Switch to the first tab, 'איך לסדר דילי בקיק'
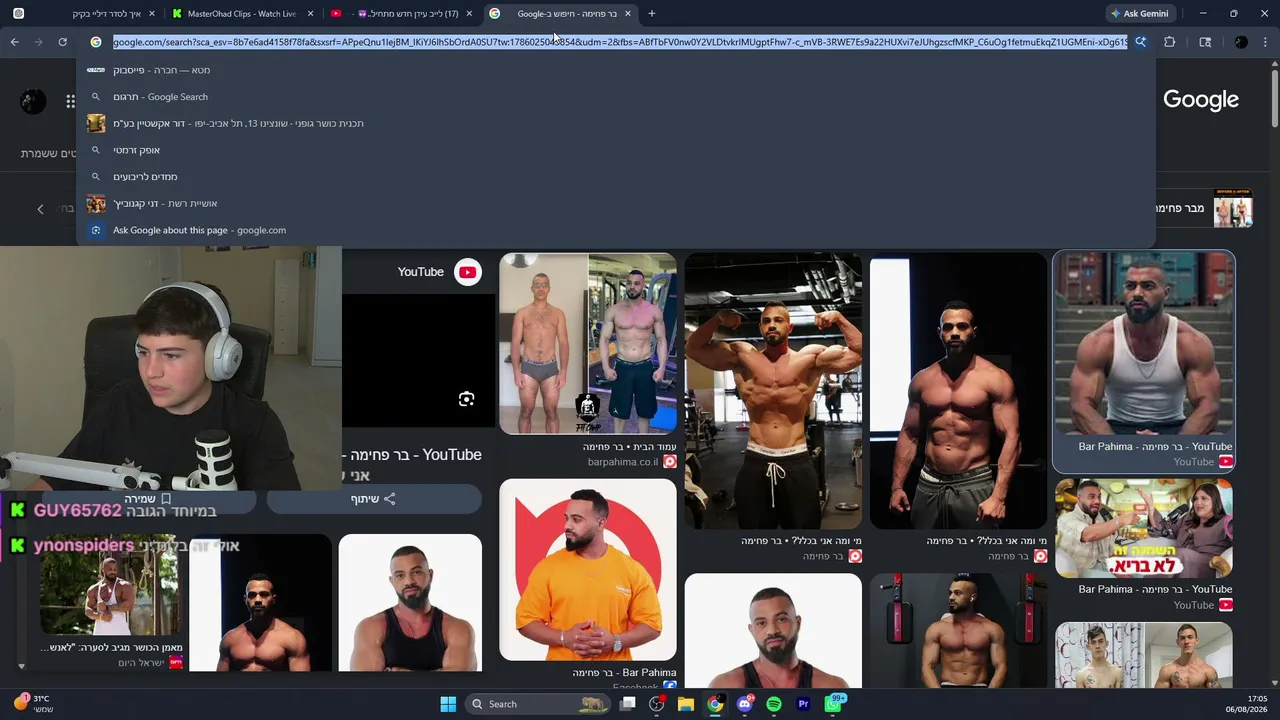1280x720 pixels. pos(84,14)
